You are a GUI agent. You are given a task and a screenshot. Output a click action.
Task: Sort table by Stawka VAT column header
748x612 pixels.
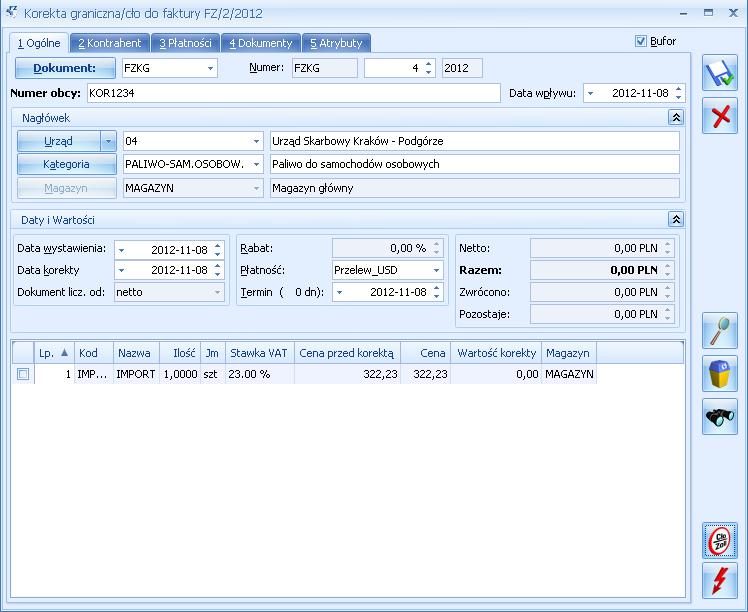pyautogui.click(x=258, y=353)
